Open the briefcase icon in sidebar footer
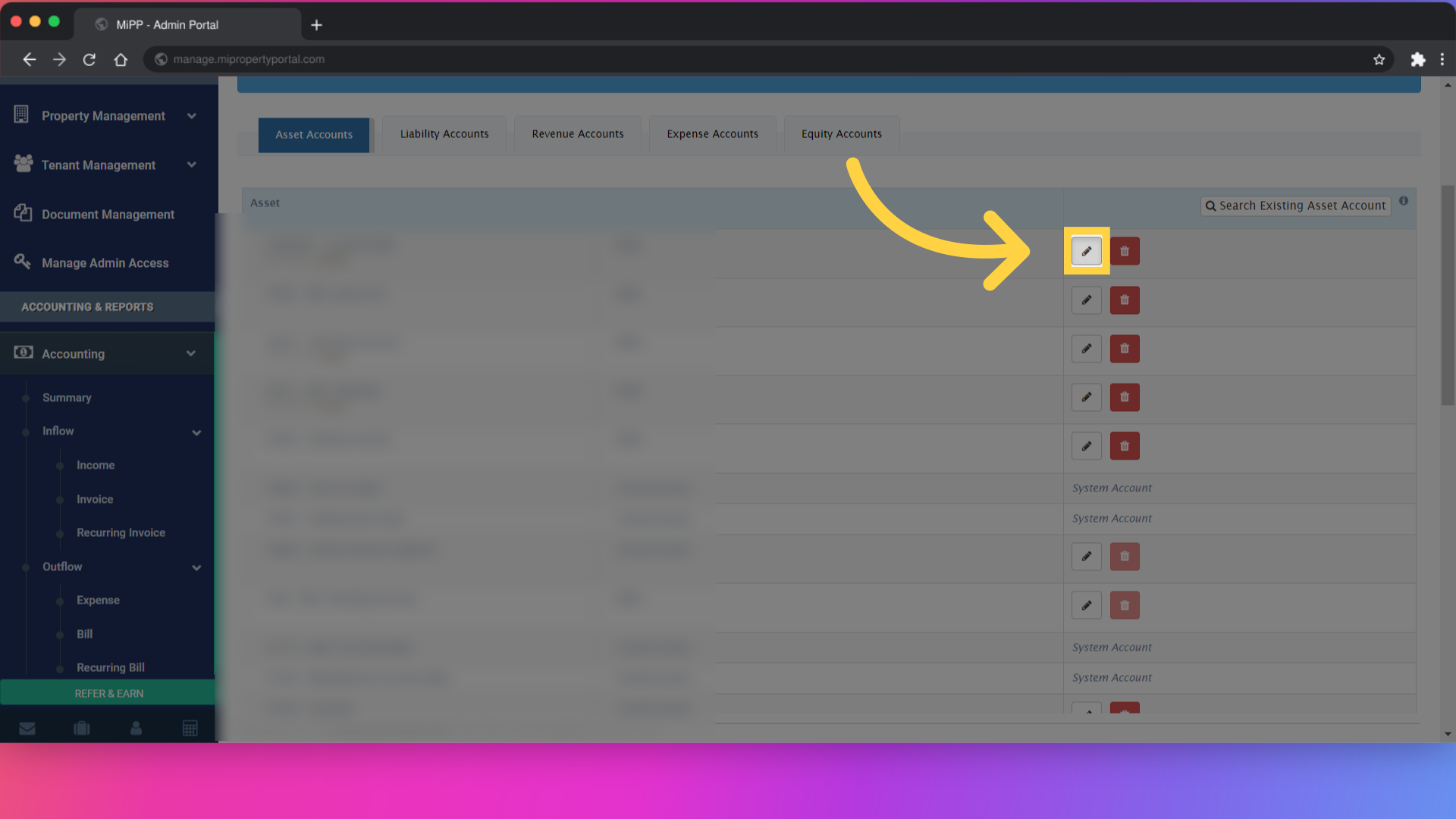The width and height of the screenshot is (1456, 819). coord(82,728)
